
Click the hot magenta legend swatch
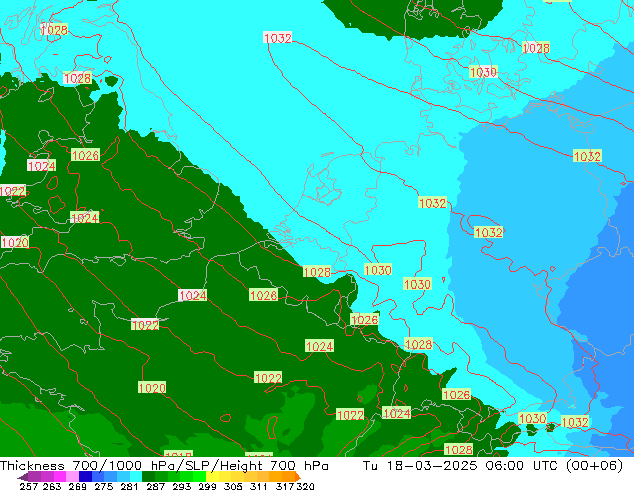click(60, 477)
